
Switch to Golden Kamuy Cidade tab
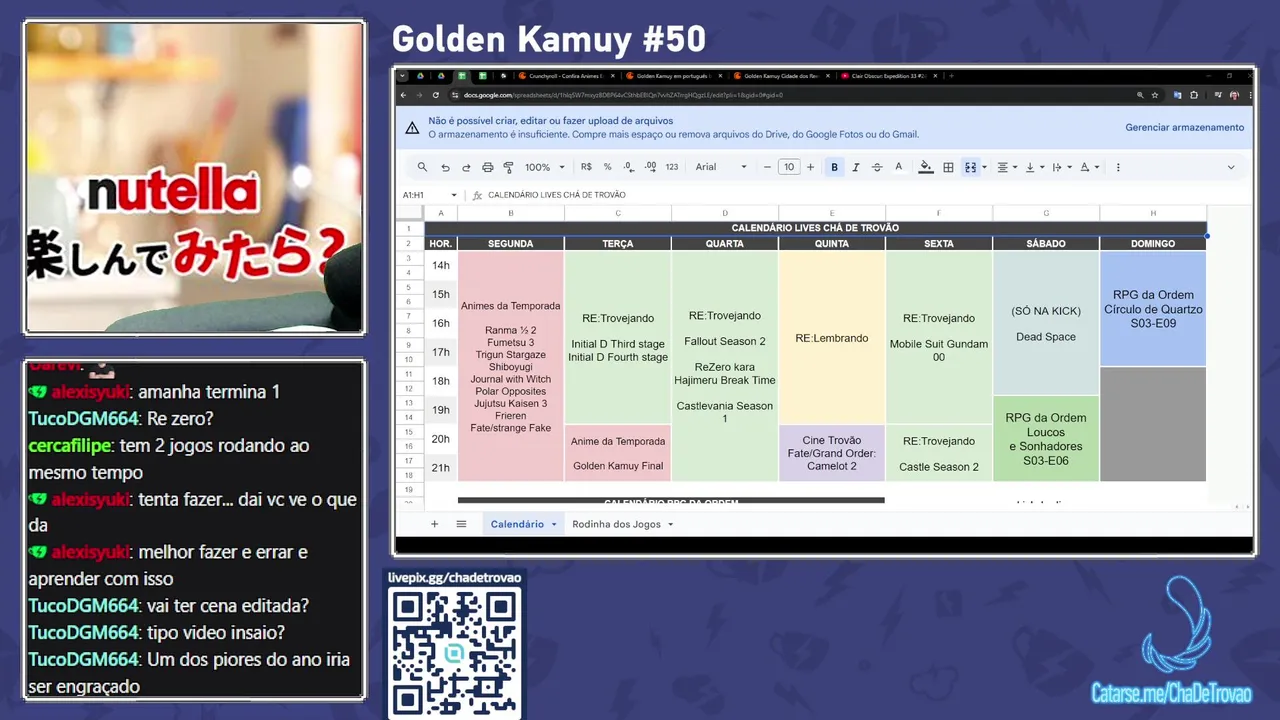(x=780, y=76)
